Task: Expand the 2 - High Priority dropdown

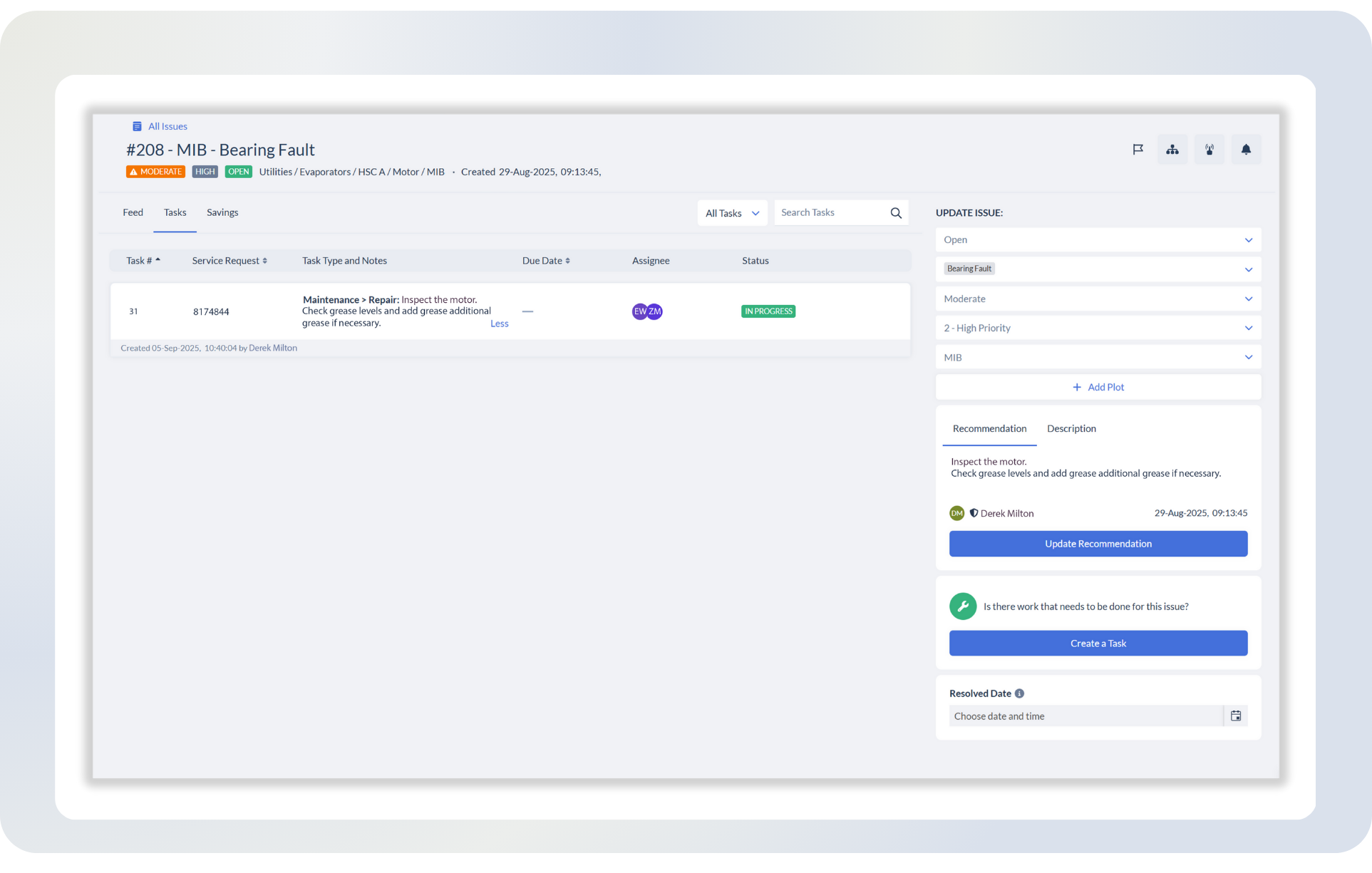Action: coord(1098,328)
